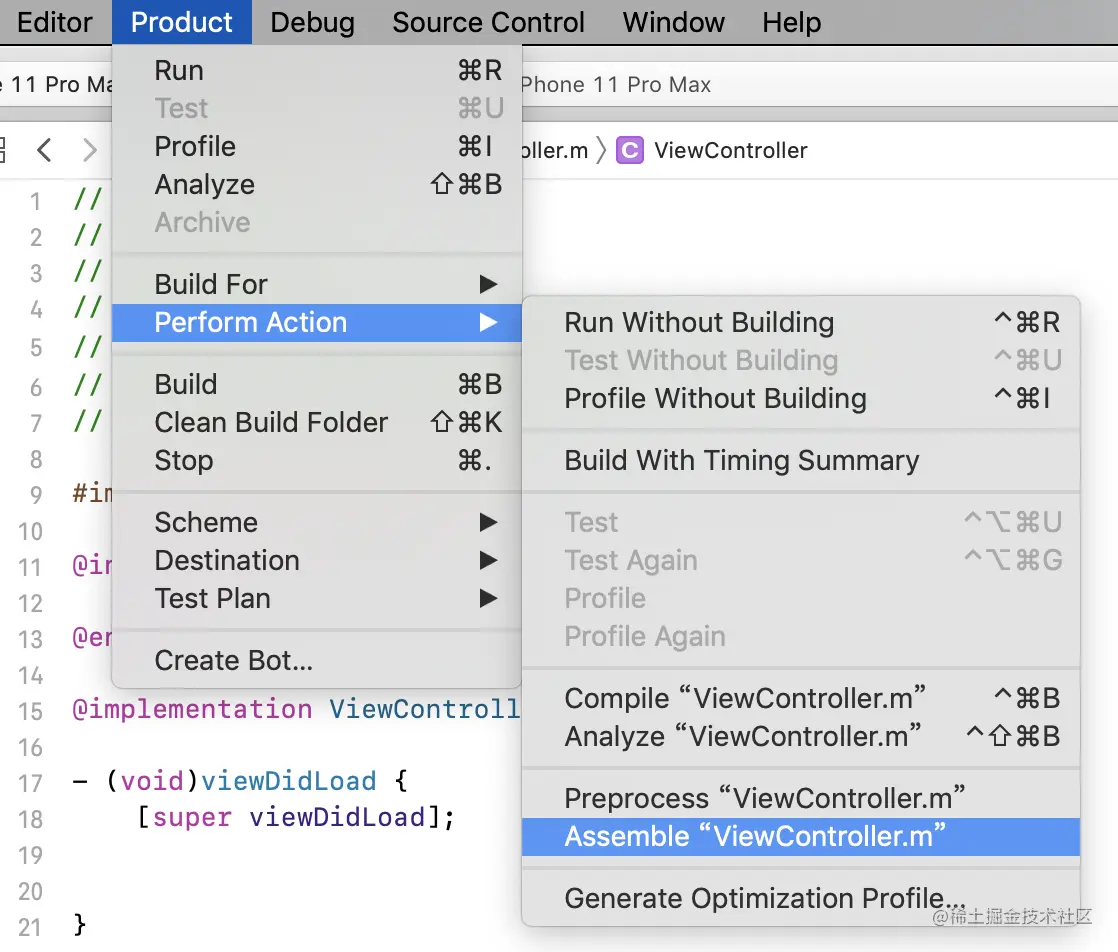This screenshot has width=1118, height=952.
Task: Select Generate Optimization Profile…
Action: 765,898
